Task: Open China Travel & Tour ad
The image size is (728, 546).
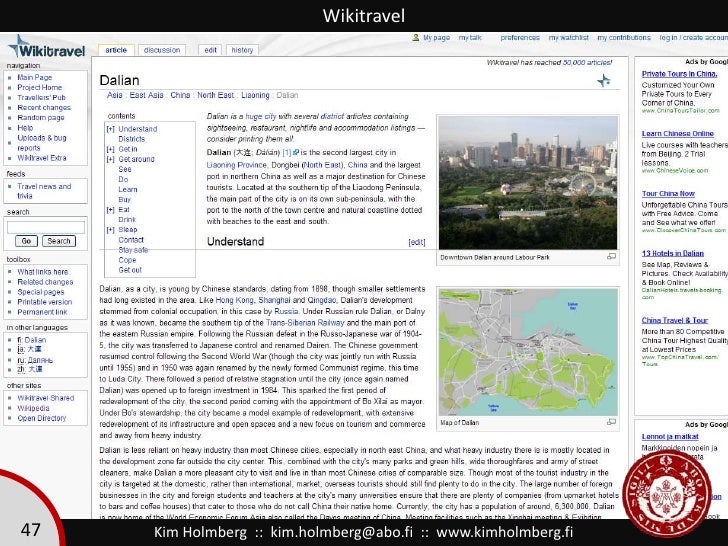Action: tap(675, 320)
